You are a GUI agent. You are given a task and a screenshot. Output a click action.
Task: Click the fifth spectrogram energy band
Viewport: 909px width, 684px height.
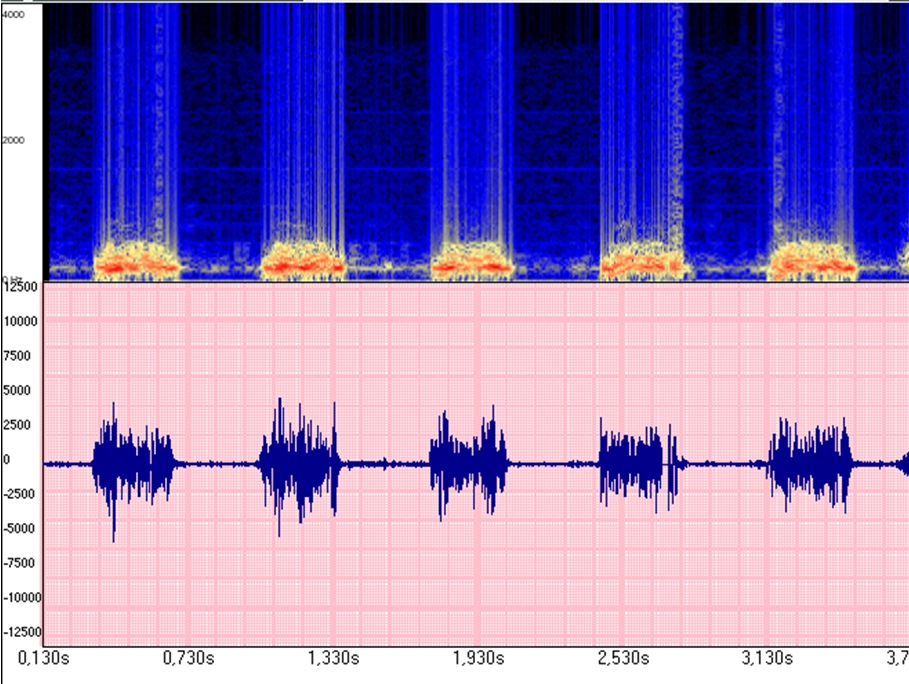[x=813, y=264]
